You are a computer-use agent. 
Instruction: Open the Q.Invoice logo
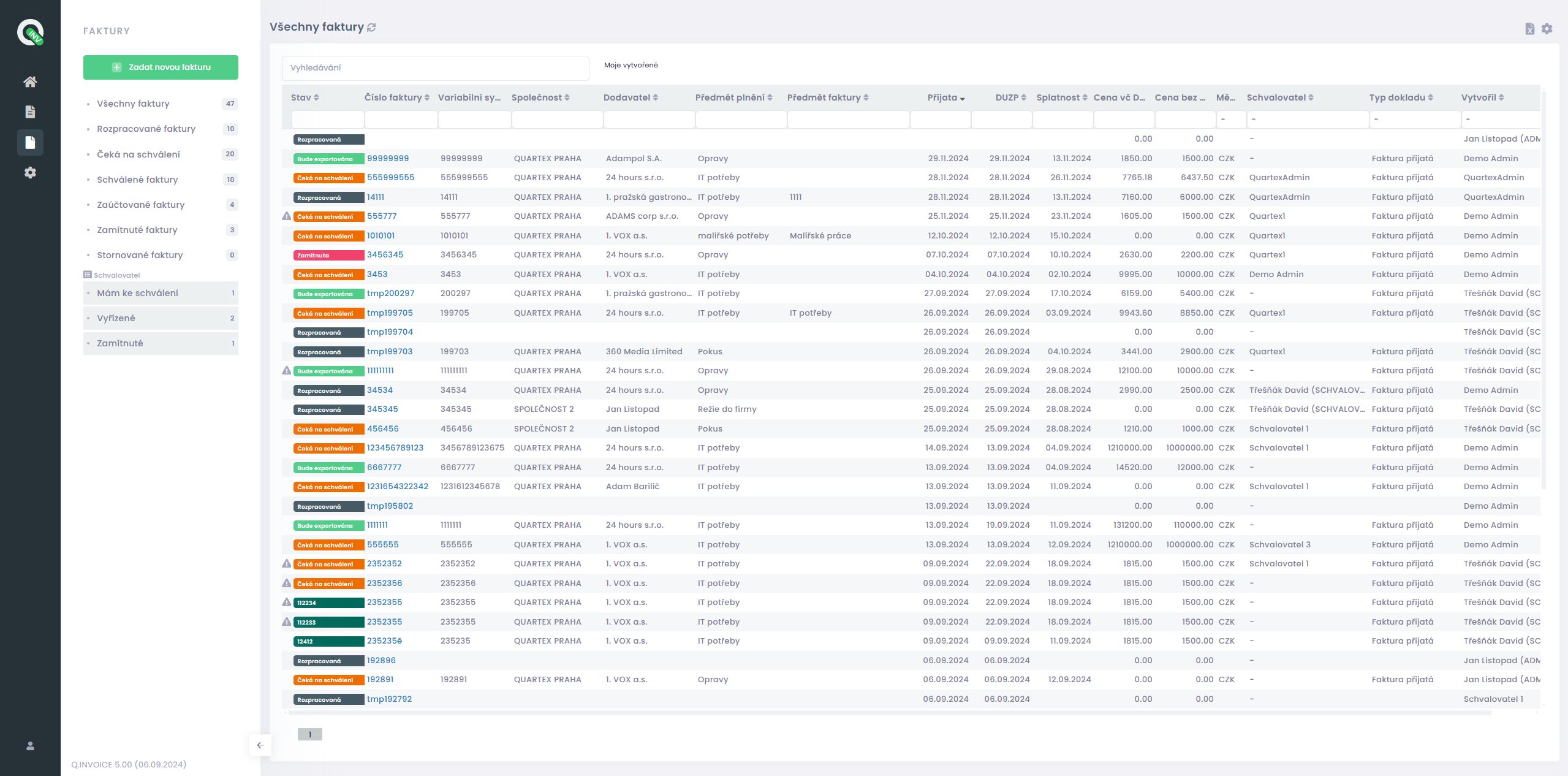[x=30, y=32]
